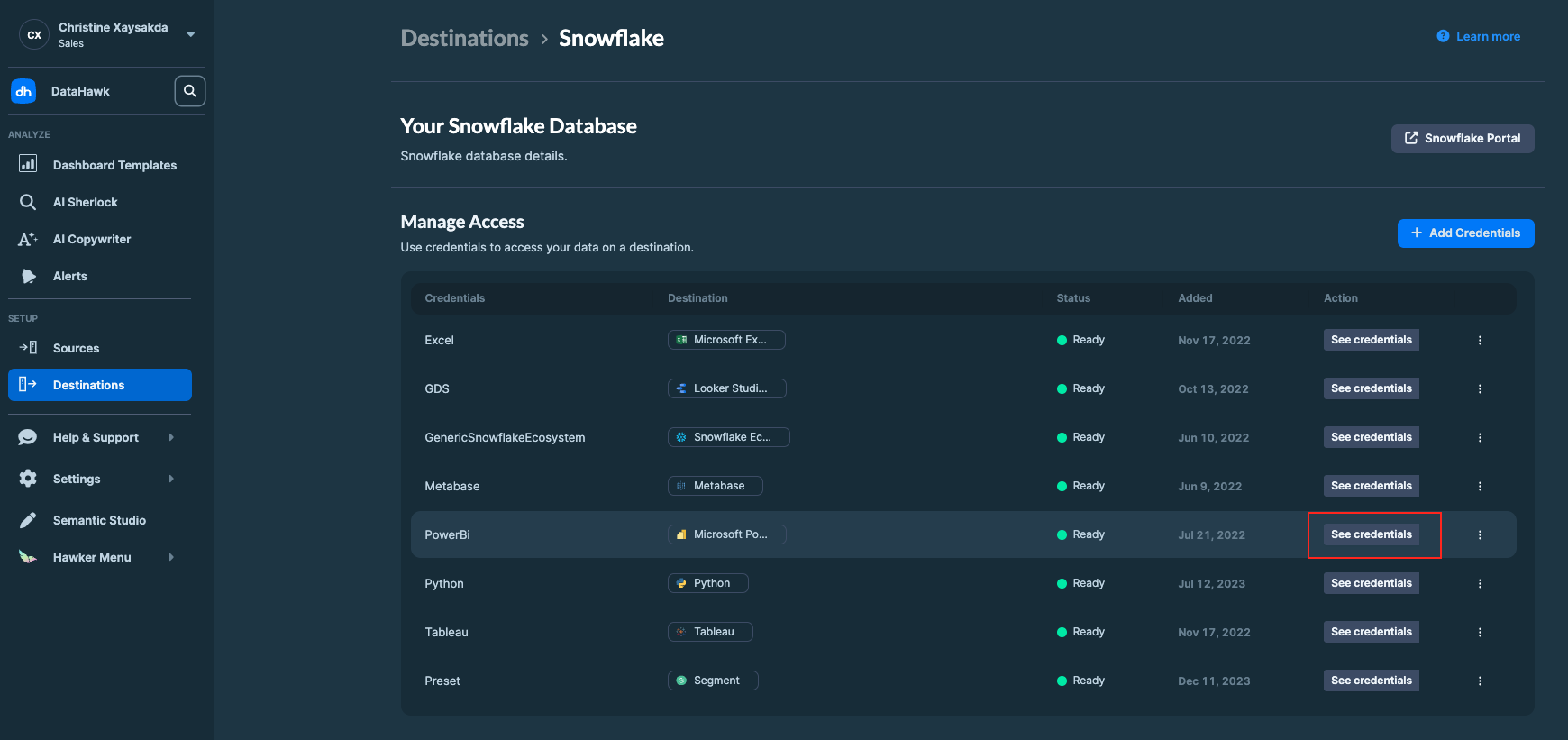Click the Metabase destination tag
Image resolution: width=1568 pixels, height=740 pixels.
(x=716, y=486)
